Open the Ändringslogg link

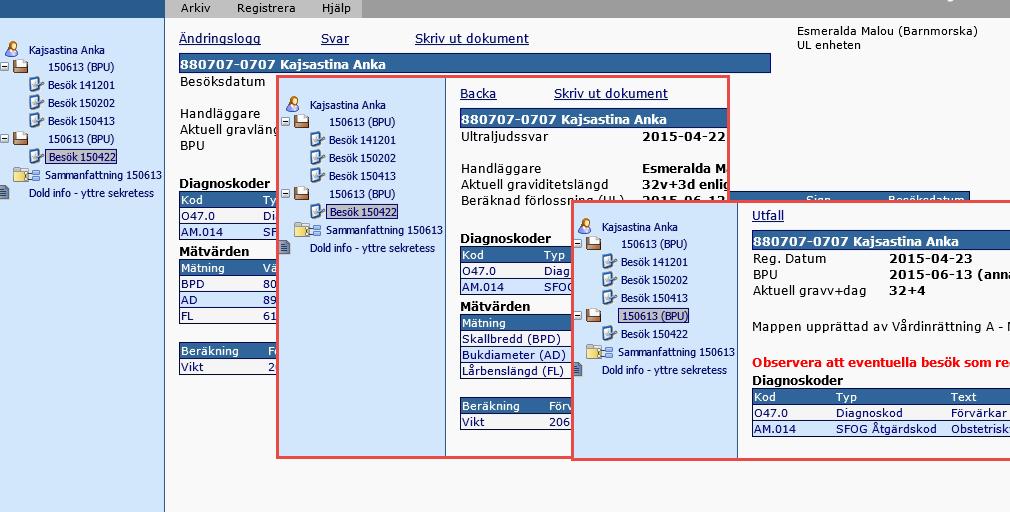[x=220, y=39]
